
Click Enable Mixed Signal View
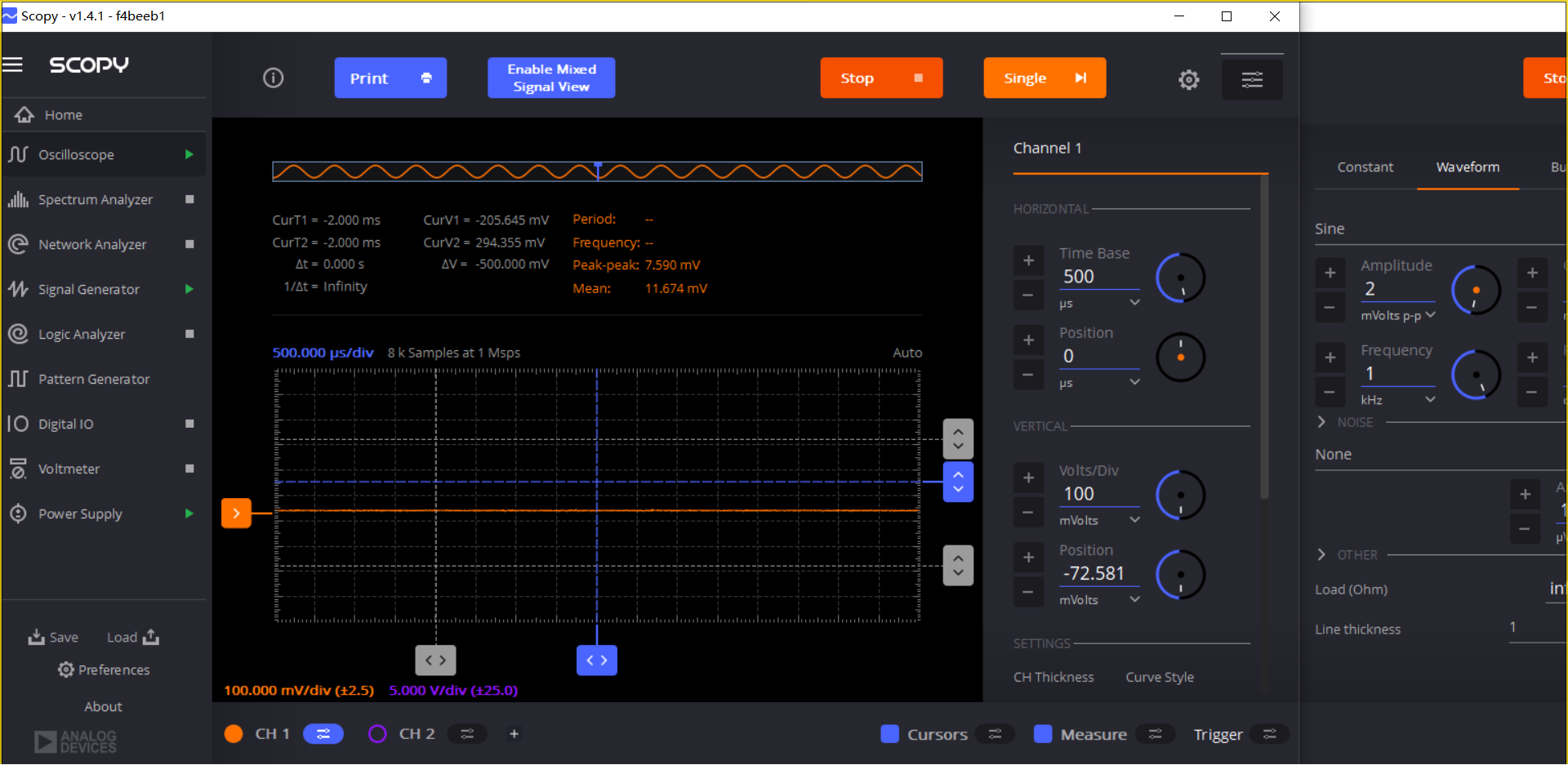point(551,78)
